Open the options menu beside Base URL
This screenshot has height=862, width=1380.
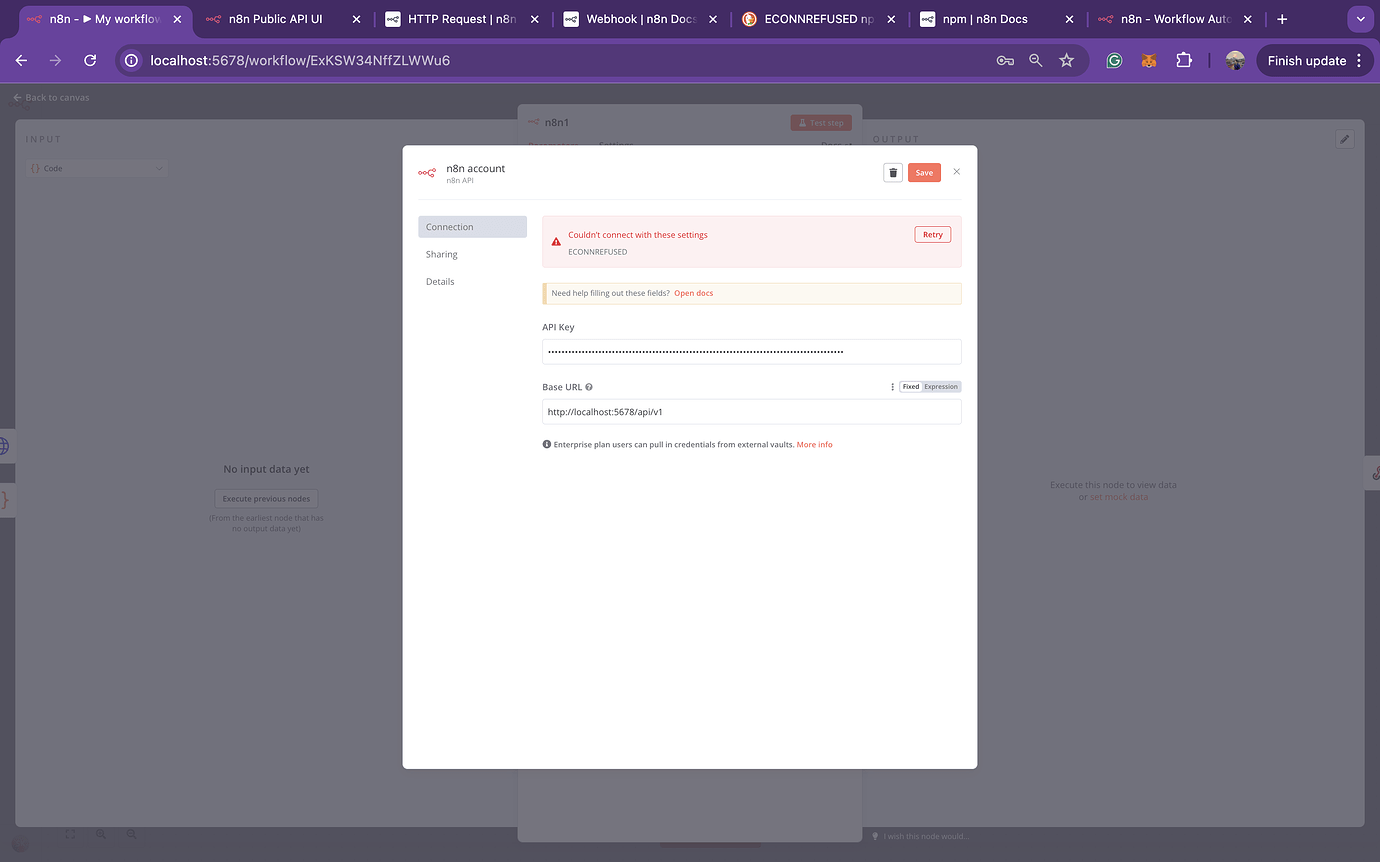click(892, 386)
